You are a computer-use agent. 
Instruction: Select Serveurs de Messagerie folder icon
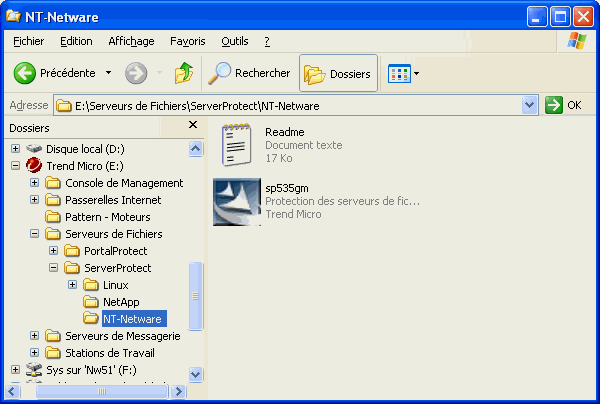point(53,336)
